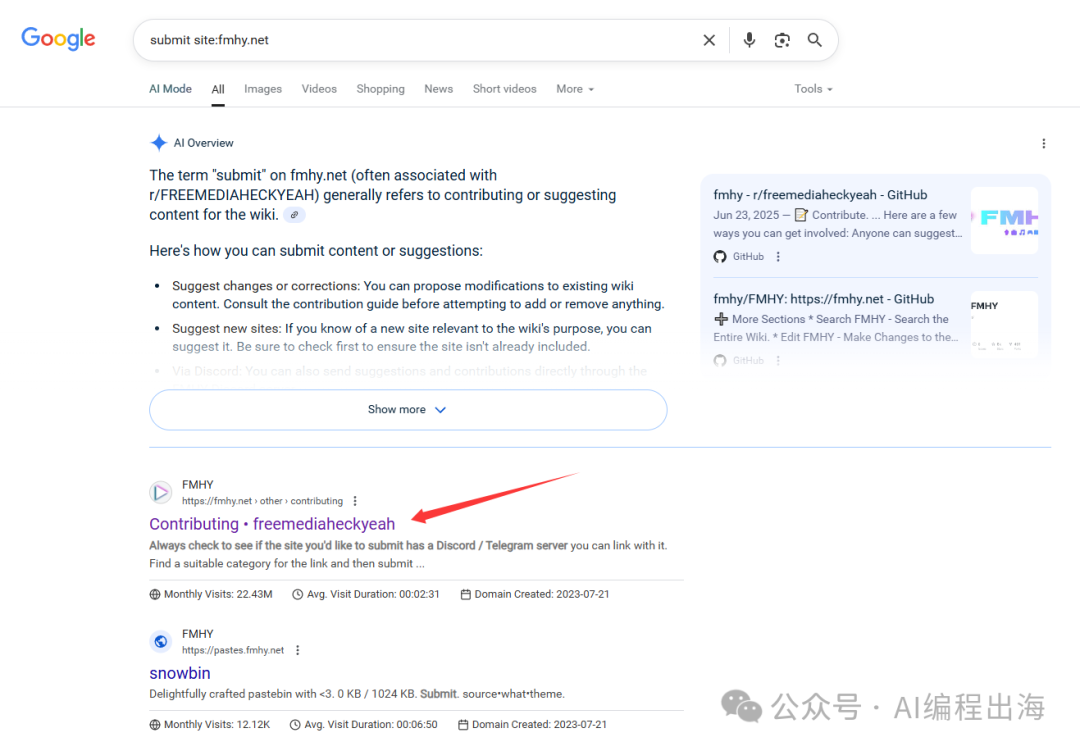Open Contributing • freemediaheckyeah result

[272, 524]
